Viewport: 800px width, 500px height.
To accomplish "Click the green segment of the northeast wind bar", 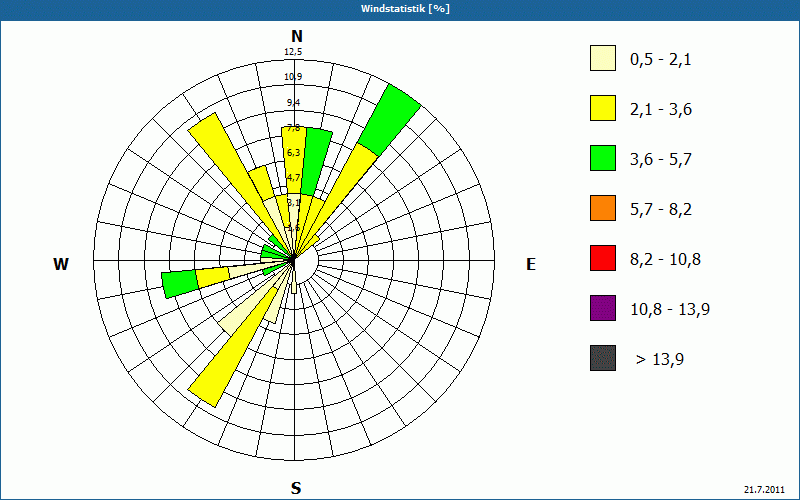I will point(390,120).
